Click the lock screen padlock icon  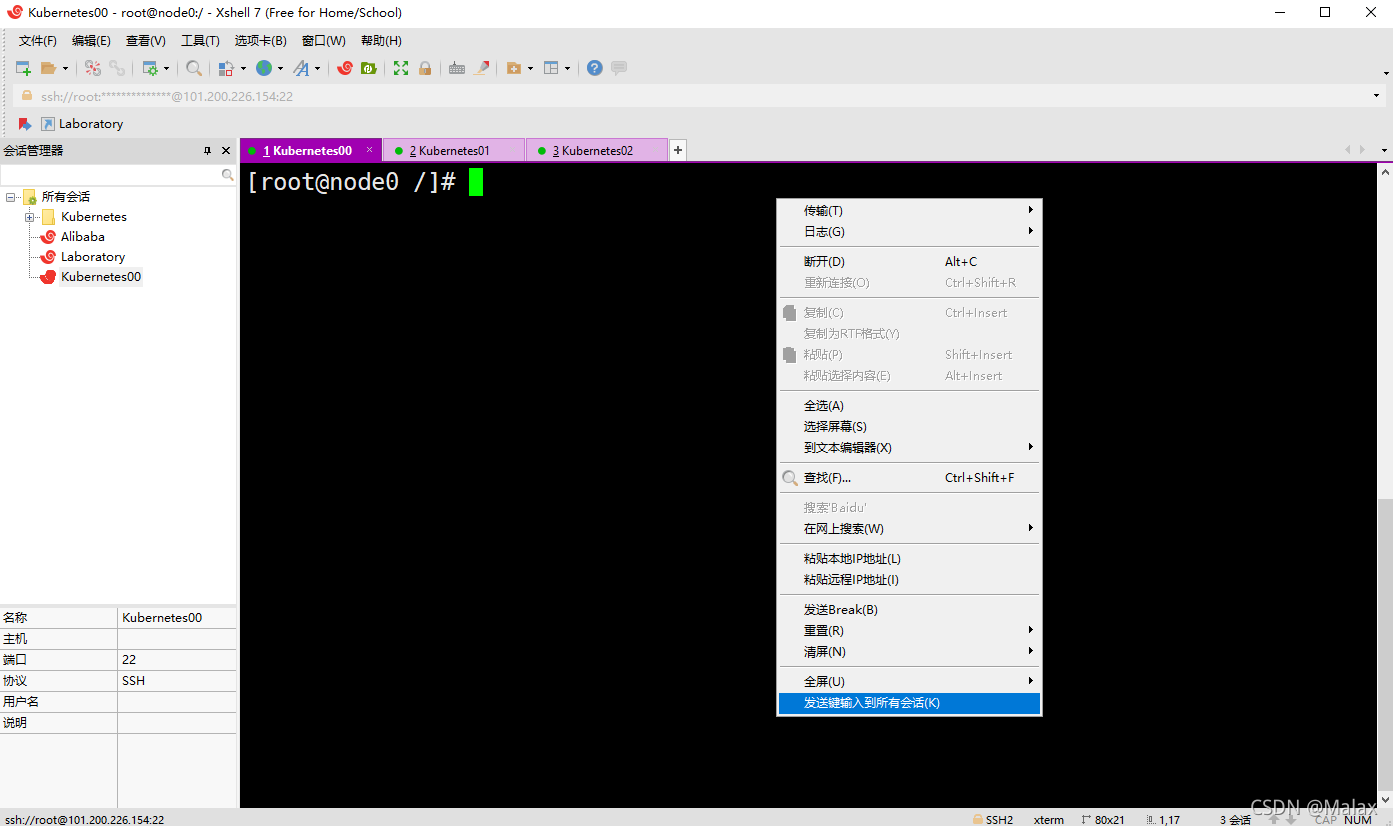pyautogui.click(x=425, y=68)
